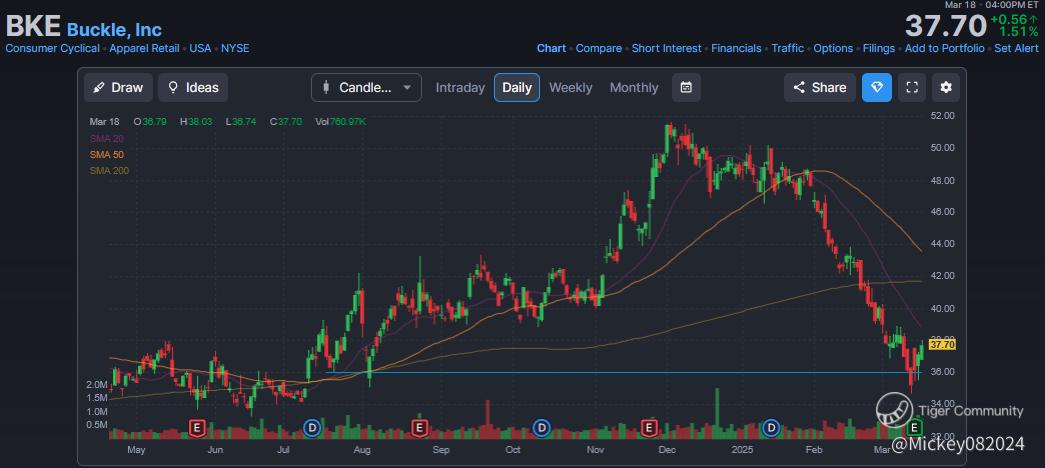Toggle the SMA 200 indicator label
The height and width of the screenshot is (468, 1045).
tap(109, 170)
